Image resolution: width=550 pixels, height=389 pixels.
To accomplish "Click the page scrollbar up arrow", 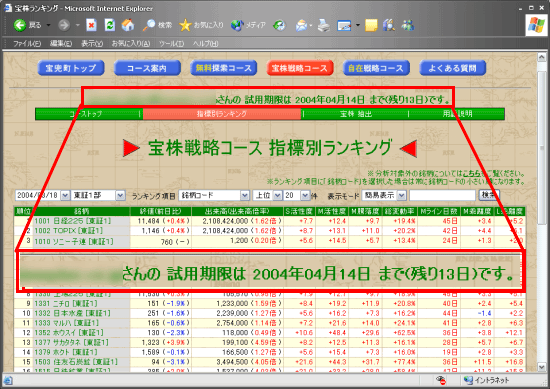I will (x=542, y=57).
